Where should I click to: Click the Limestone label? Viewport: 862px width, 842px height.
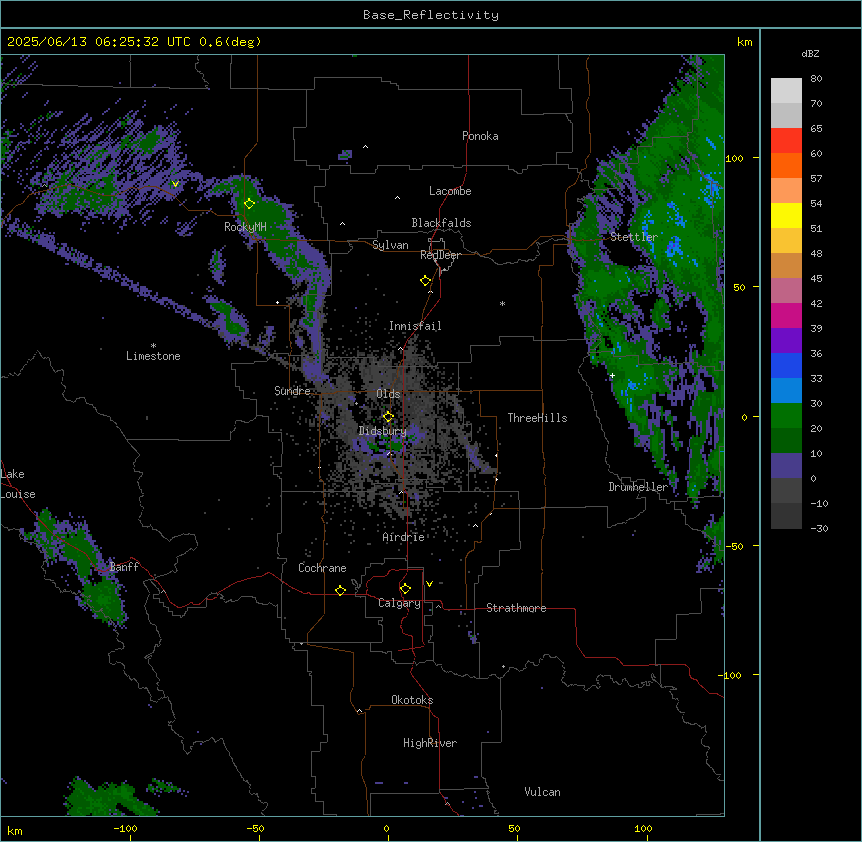click(153, 356)
